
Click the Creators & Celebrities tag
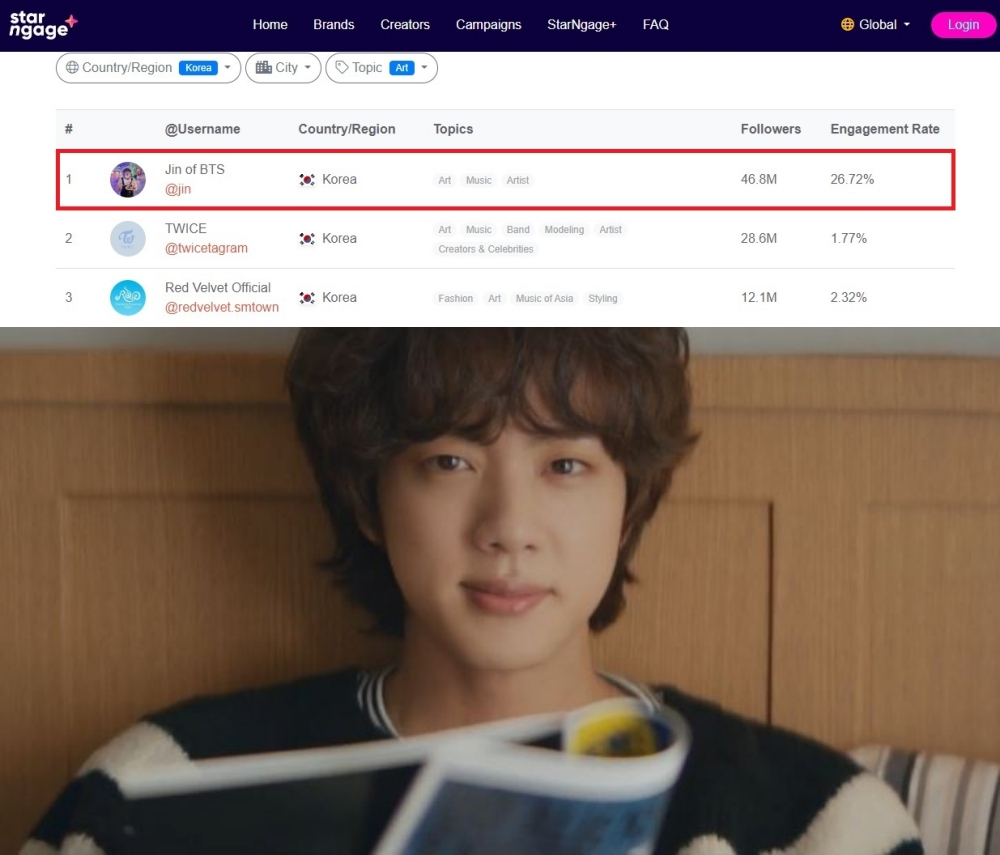coord(485,249)
